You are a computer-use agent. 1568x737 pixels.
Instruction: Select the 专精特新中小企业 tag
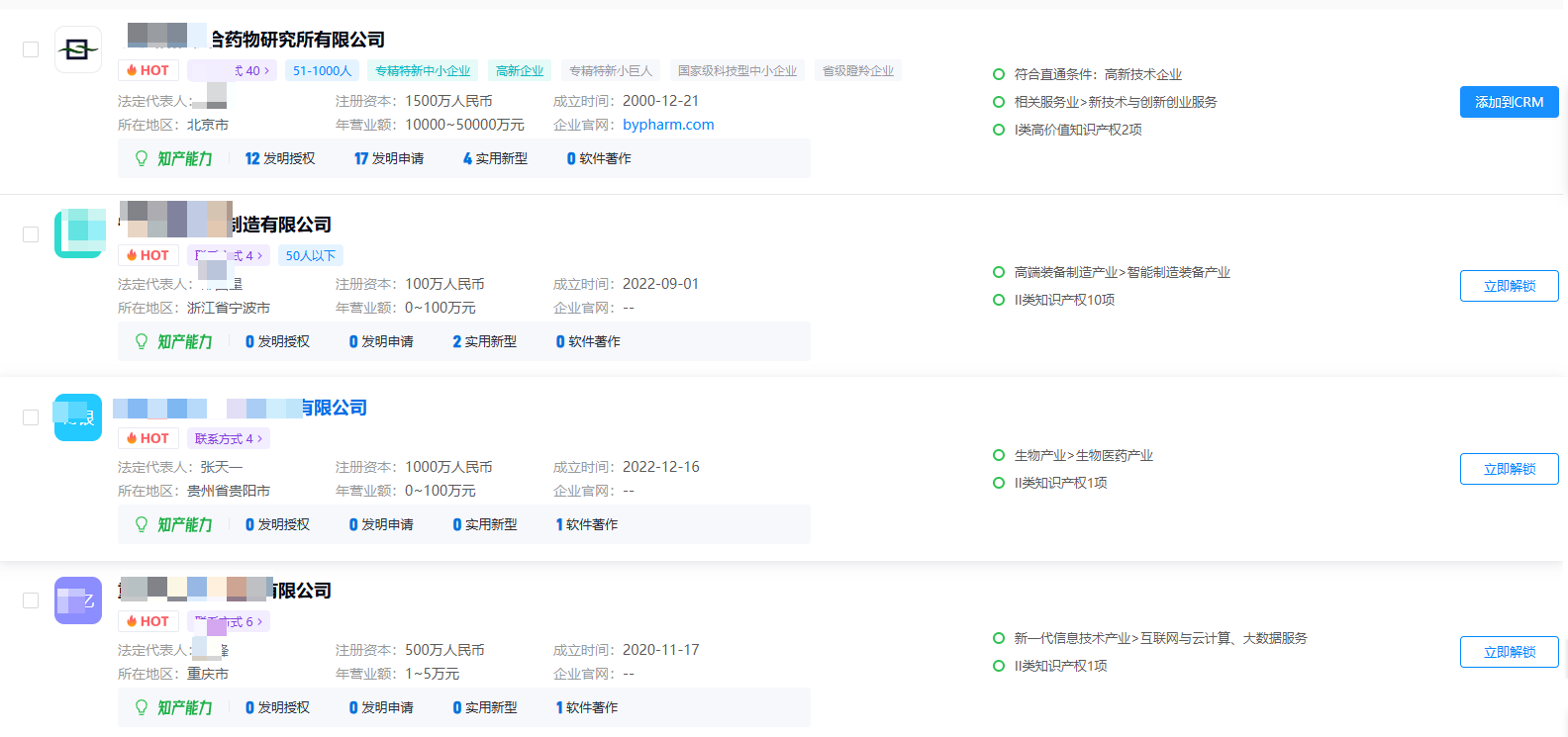click(x=423, y=70)
